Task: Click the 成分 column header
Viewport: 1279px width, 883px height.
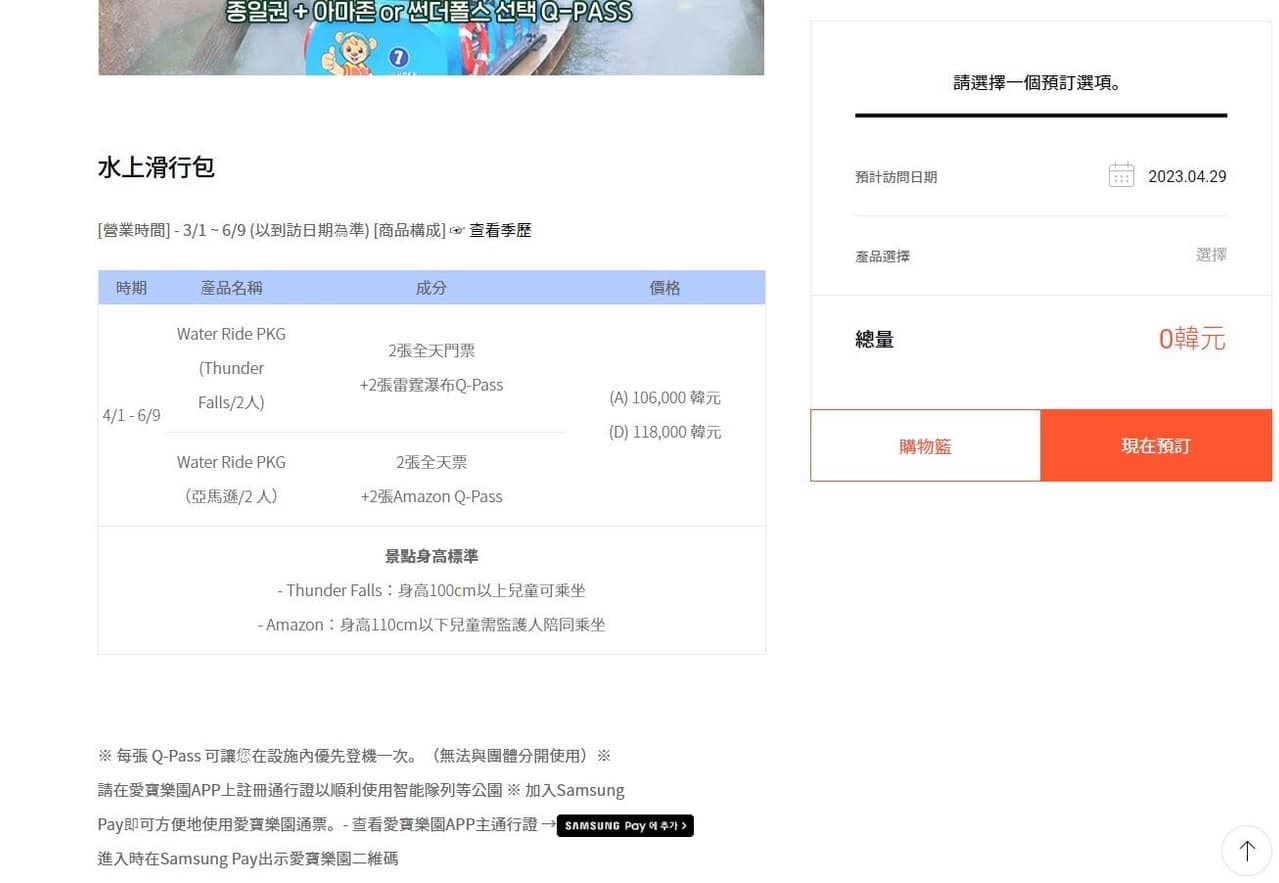Action: click(431, 288)
